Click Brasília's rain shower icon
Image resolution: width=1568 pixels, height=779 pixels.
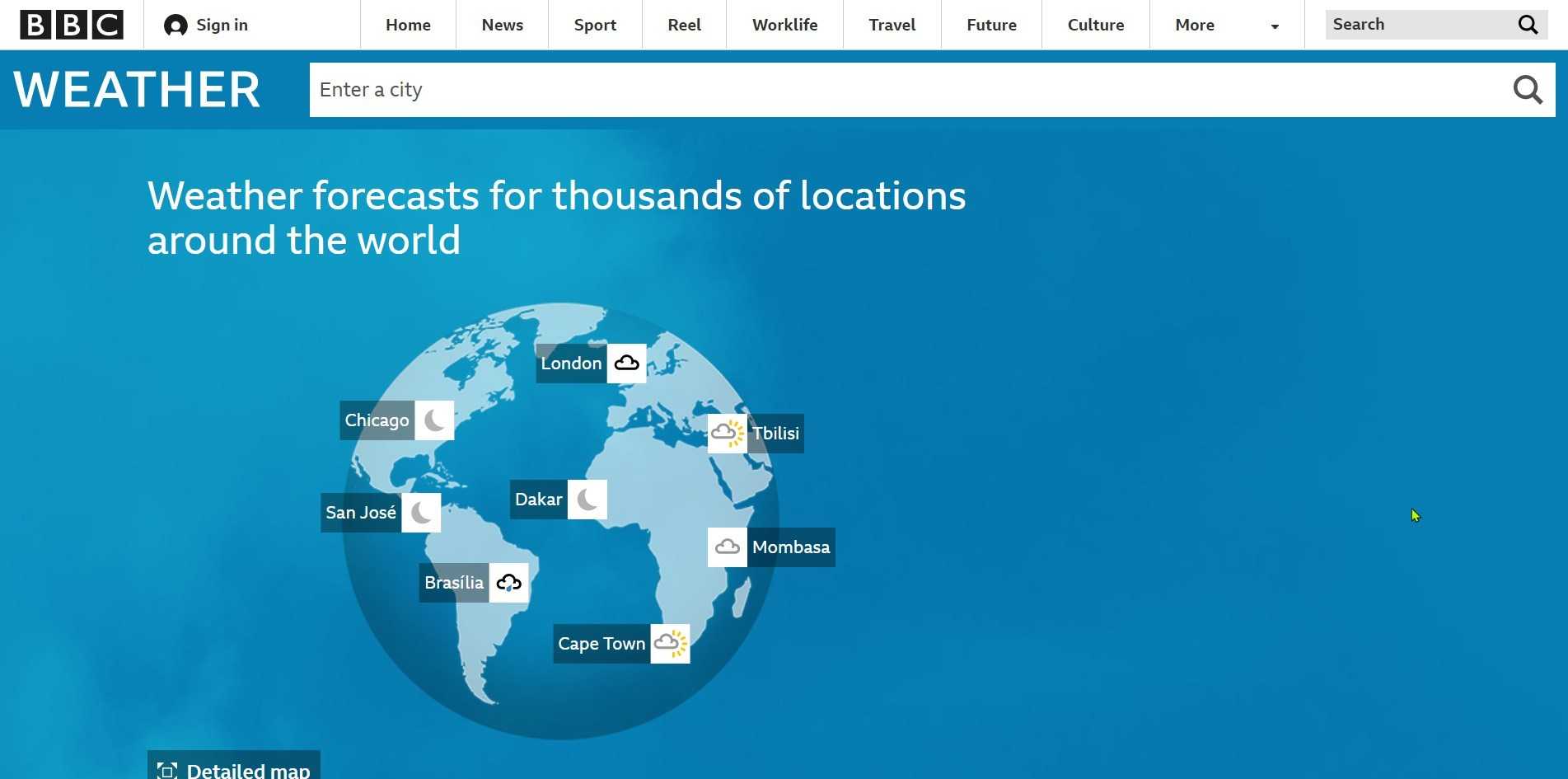pyautogui.click(x=508, y=583)
